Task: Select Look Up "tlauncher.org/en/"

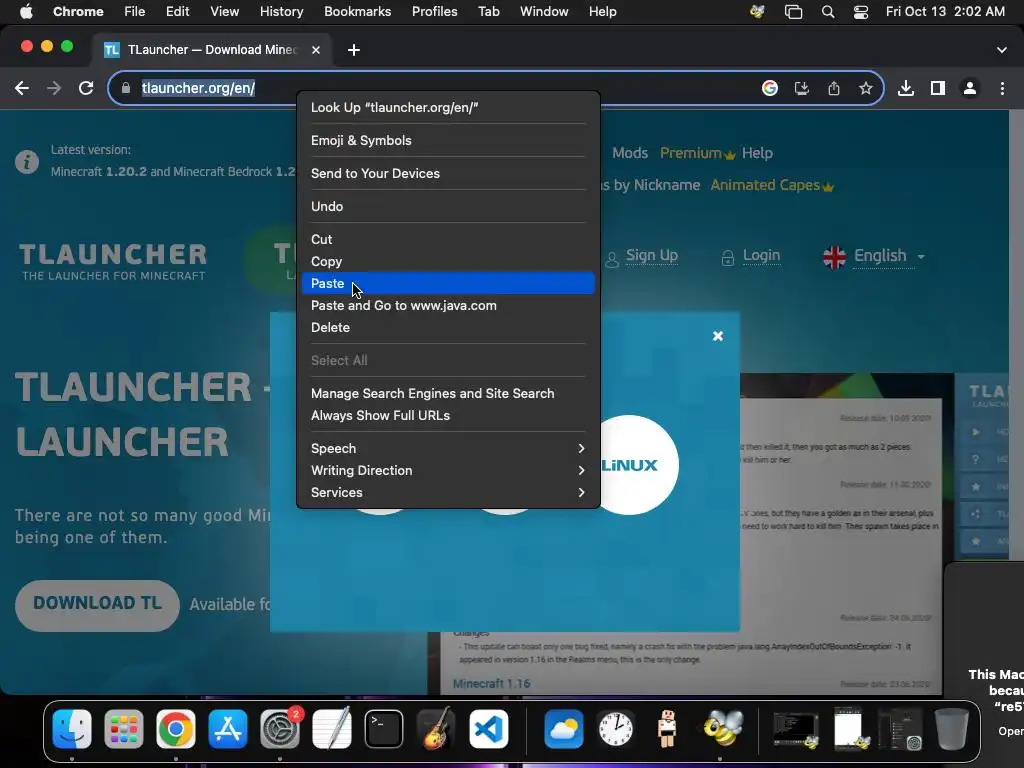Action: (x=448, y=108)
